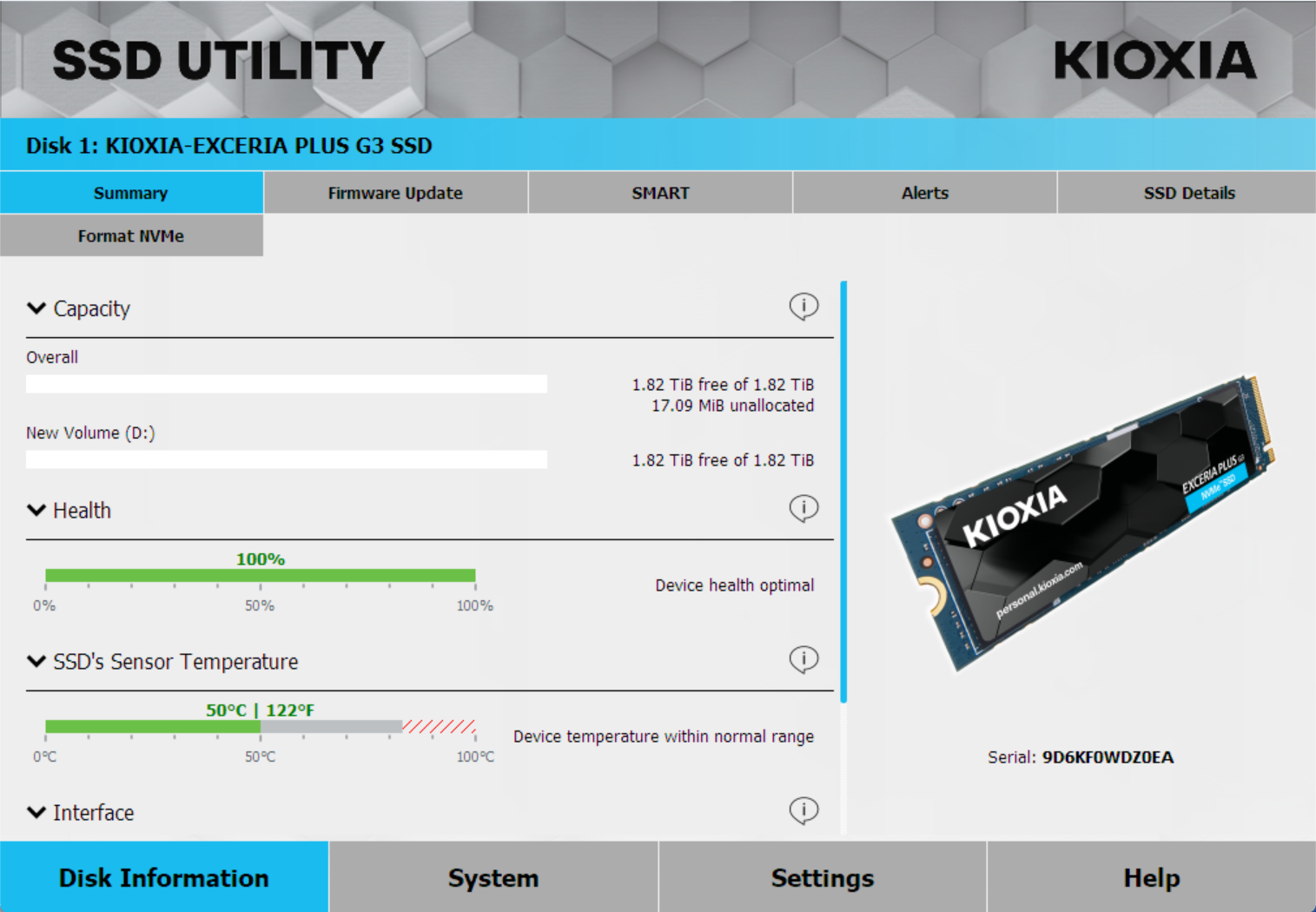Click the red hatched temperature warning zone
The height and width of the screenshot is (912, 1316).
click(x=439, y=726)
